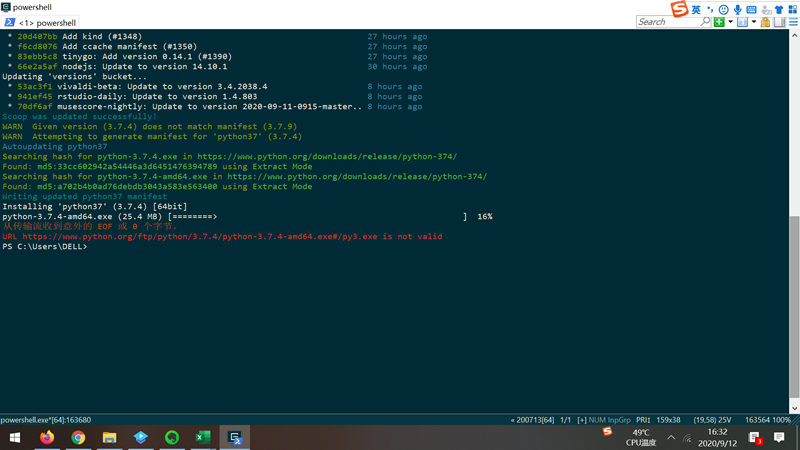
Task: Open Sogou soft keyboard icon
Action: click(751, 10)
